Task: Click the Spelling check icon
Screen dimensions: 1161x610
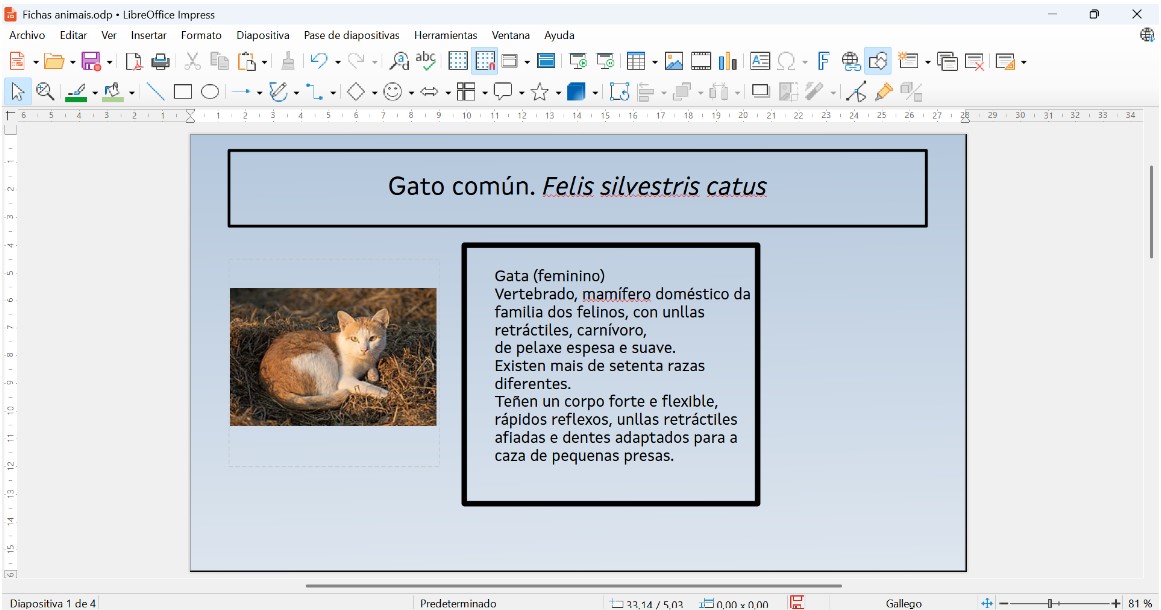Action: 426,62
